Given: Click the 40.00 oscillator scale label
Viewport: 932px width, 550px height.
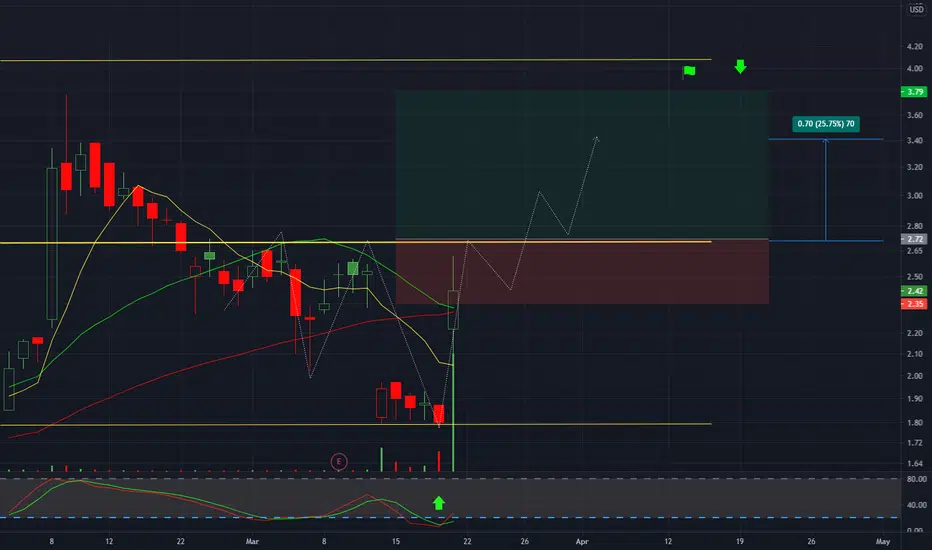Looking at the screenshot, I should click(917, 505).
